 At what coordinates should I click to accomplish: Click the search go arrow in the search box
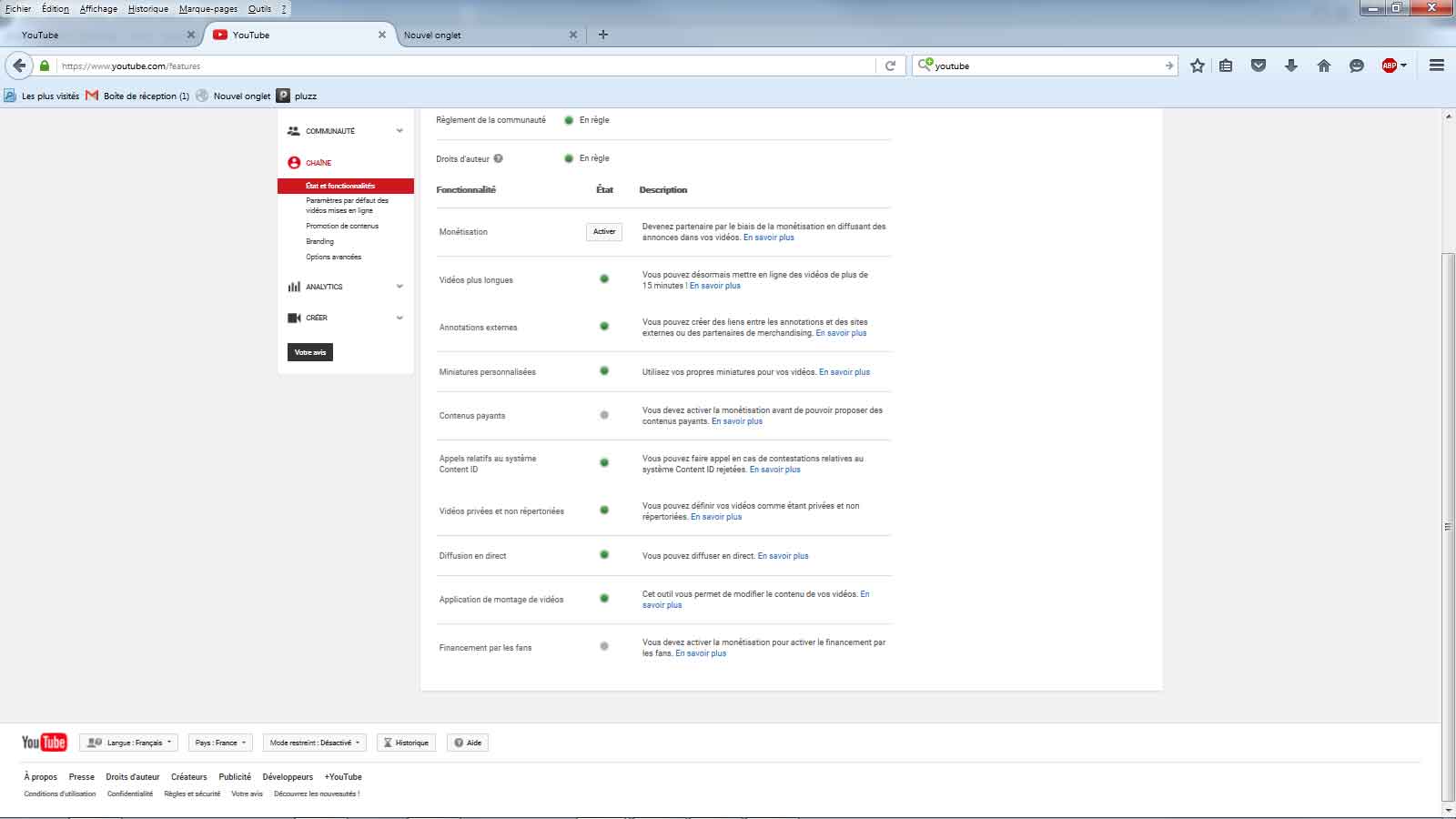pyautogui.click(x=1169, y=66)
